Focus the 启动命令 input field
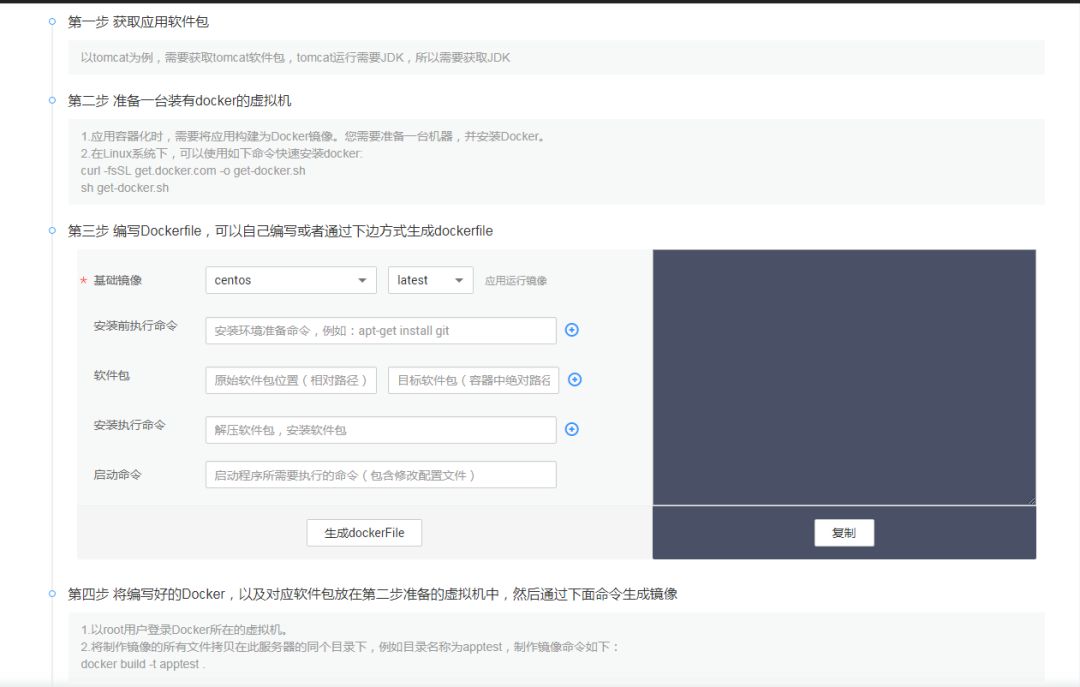 pos(381,475)
